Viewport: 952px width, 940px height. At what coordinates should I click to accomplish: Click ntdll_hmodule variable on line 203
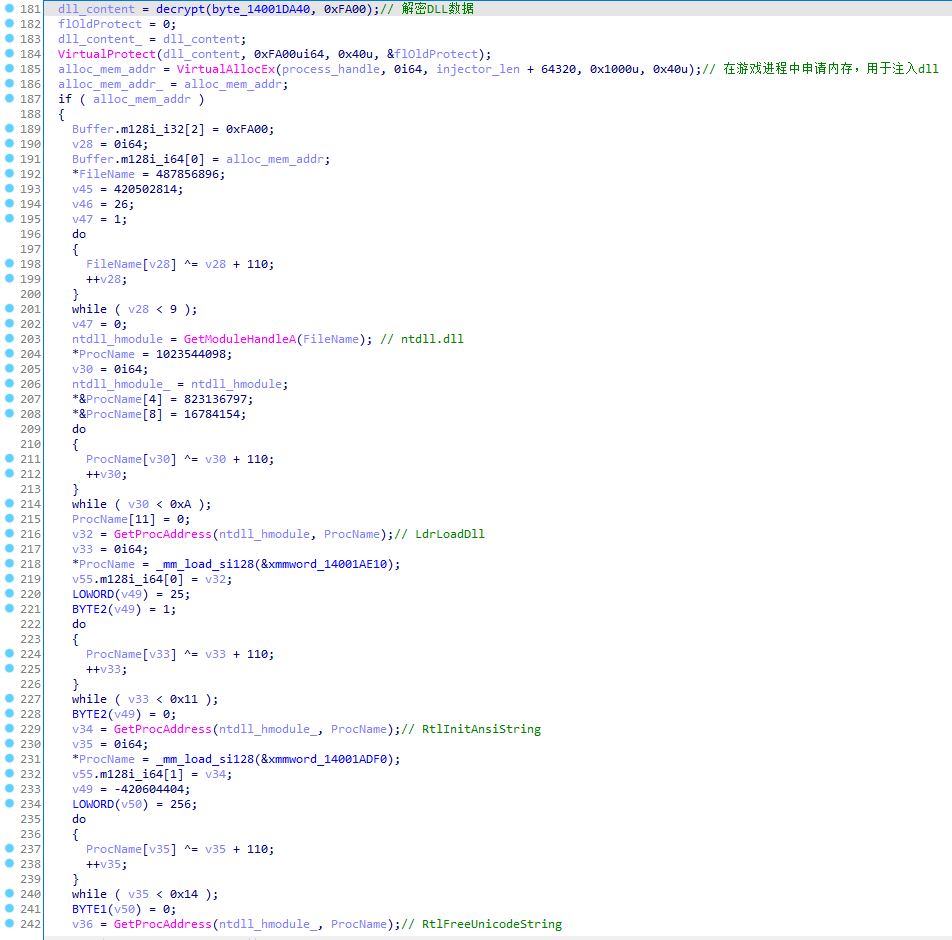coord(117,339)
